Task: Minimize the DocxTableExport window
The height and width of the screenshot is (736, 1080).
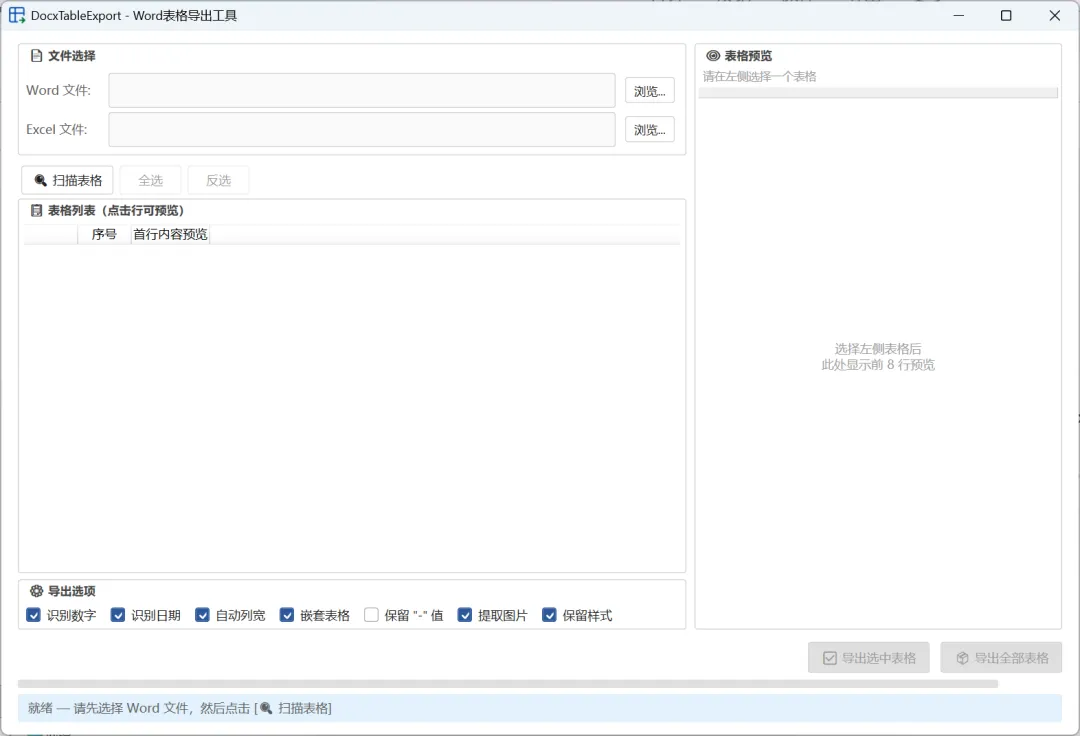Action: coord(959,15)
